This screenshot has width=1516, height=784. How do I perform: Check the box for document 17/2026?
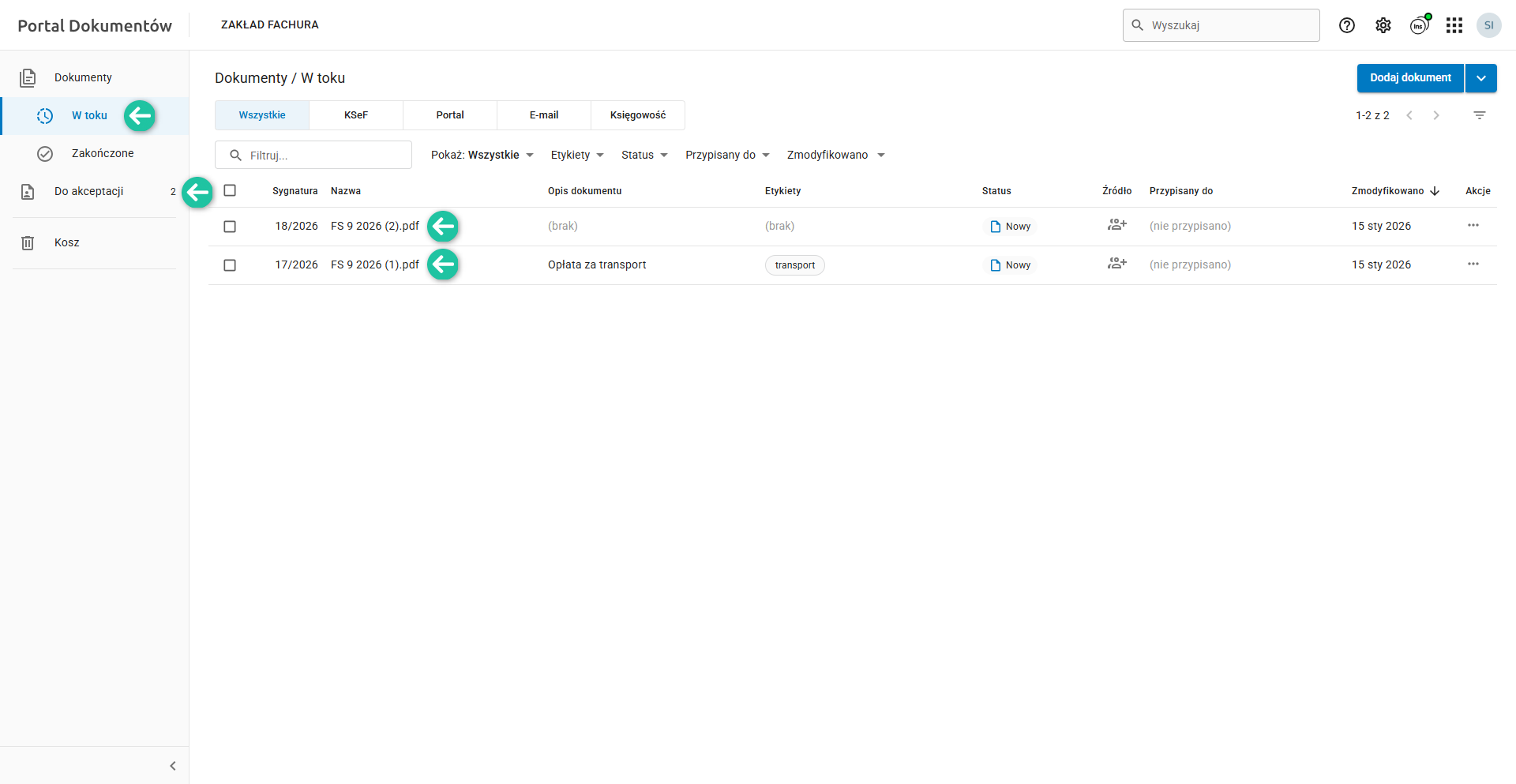click(x=230, y=265)
